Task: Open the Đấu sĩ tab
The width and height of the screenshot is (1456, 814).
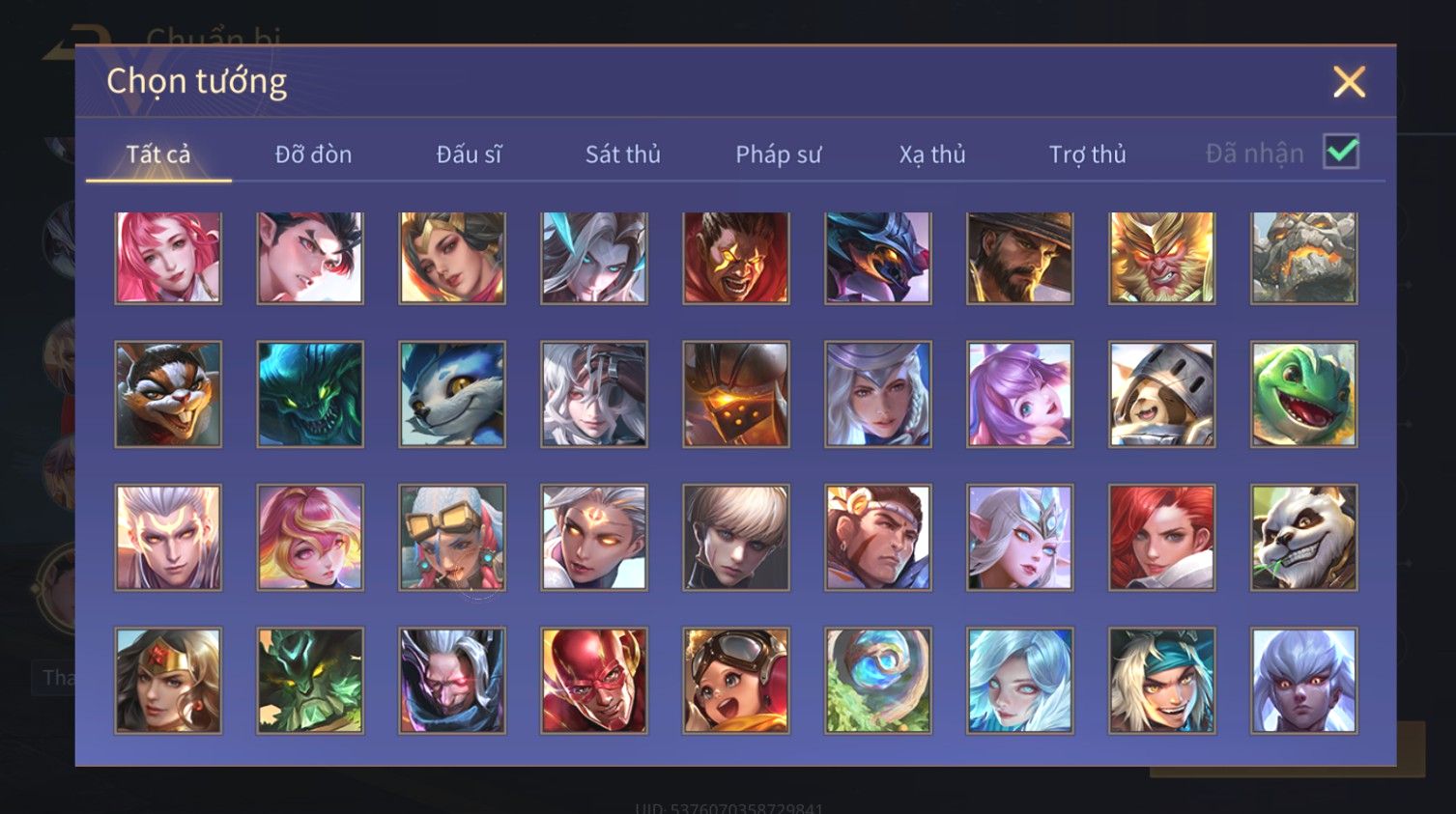Action: (x=469, y=154)
